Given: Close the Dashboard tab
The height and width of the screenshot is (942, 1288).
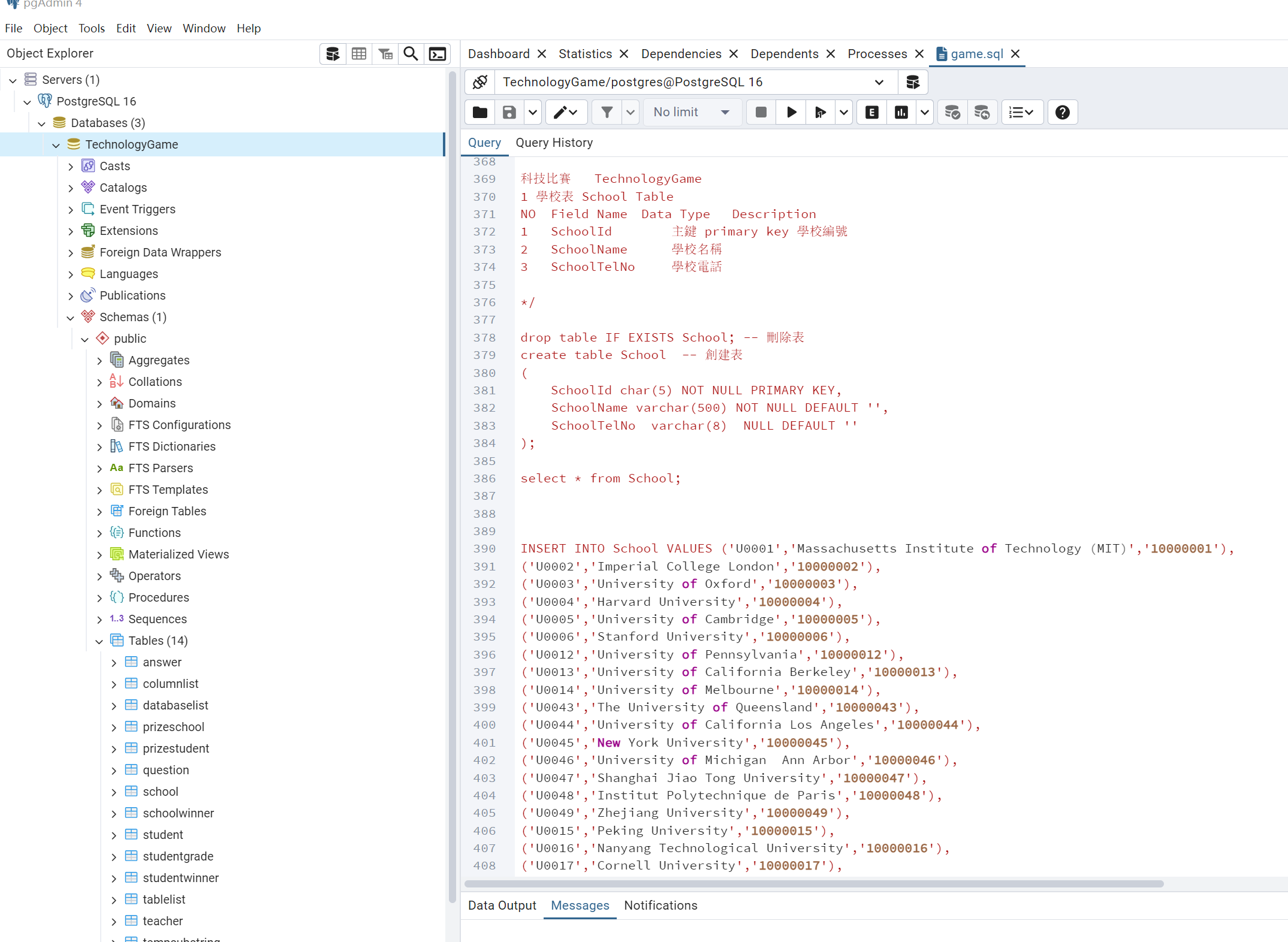Looking at the screenshot, I should (x=542, y=54).
